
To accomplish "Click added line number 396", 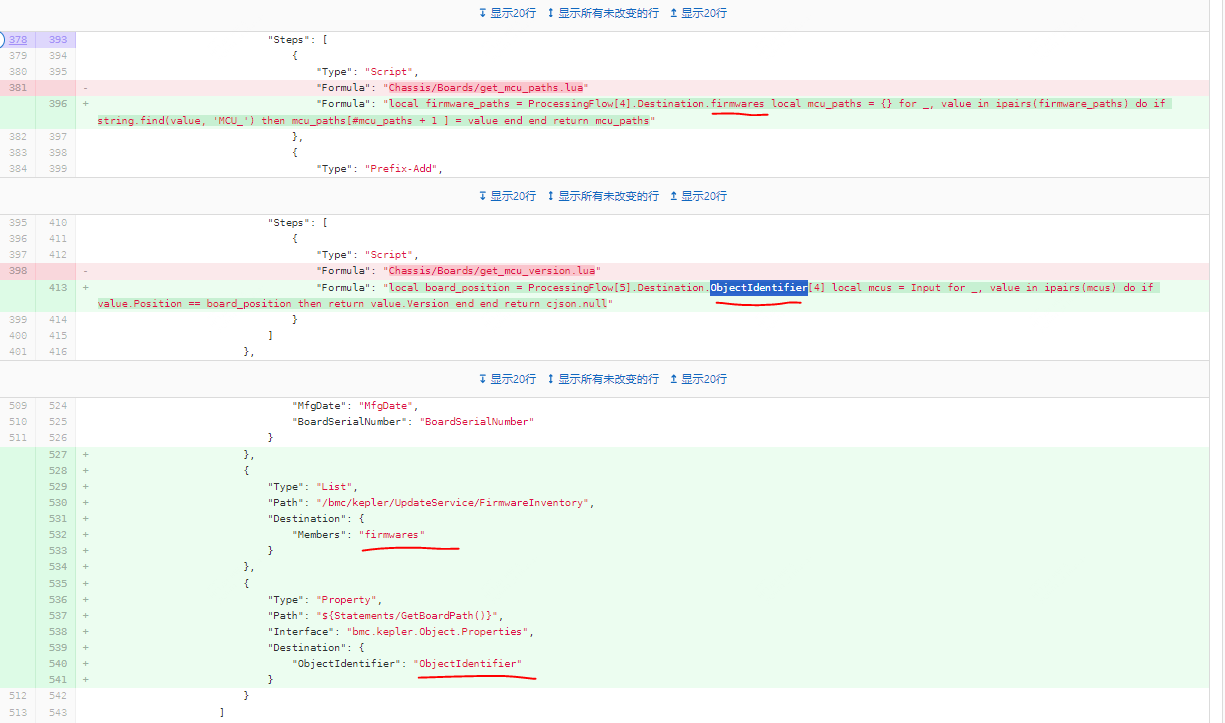I will 57,103.
